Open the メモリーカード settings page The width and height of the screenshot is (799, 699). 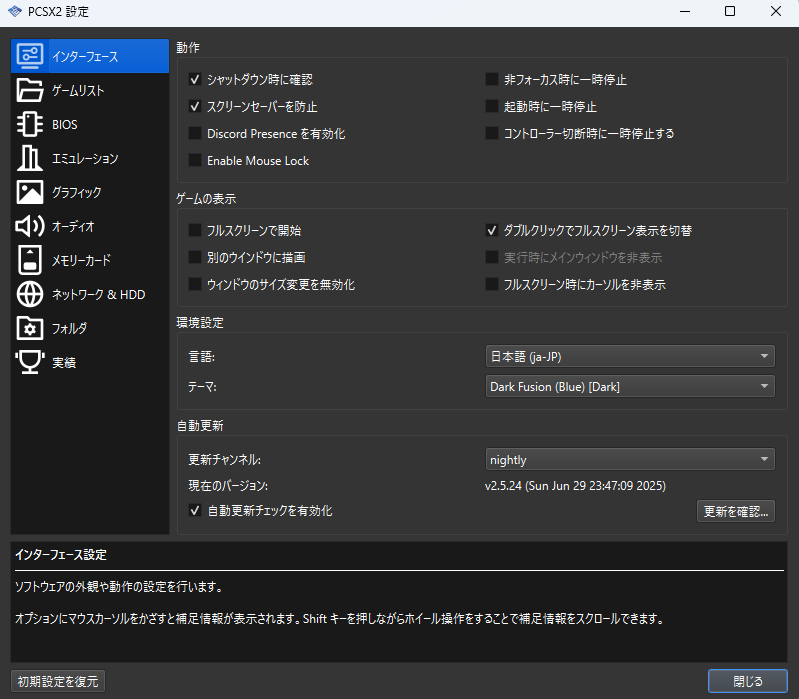[x=90, y=260]
